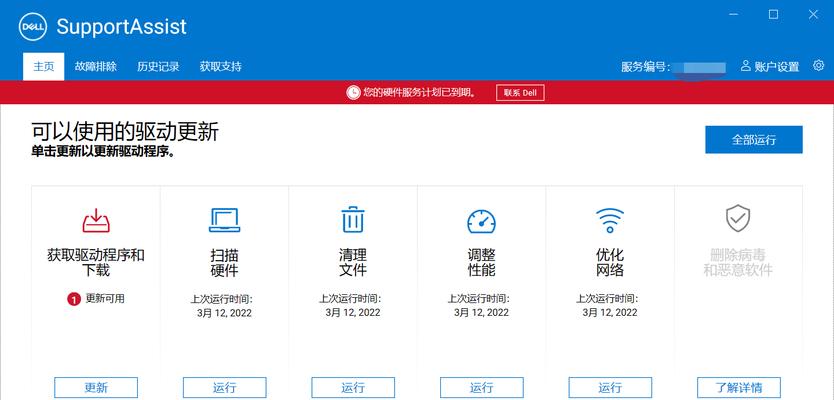This screenshot has width=834, height=400.
Task: Open the 故障排除 tab
Action: pos(96,66)
